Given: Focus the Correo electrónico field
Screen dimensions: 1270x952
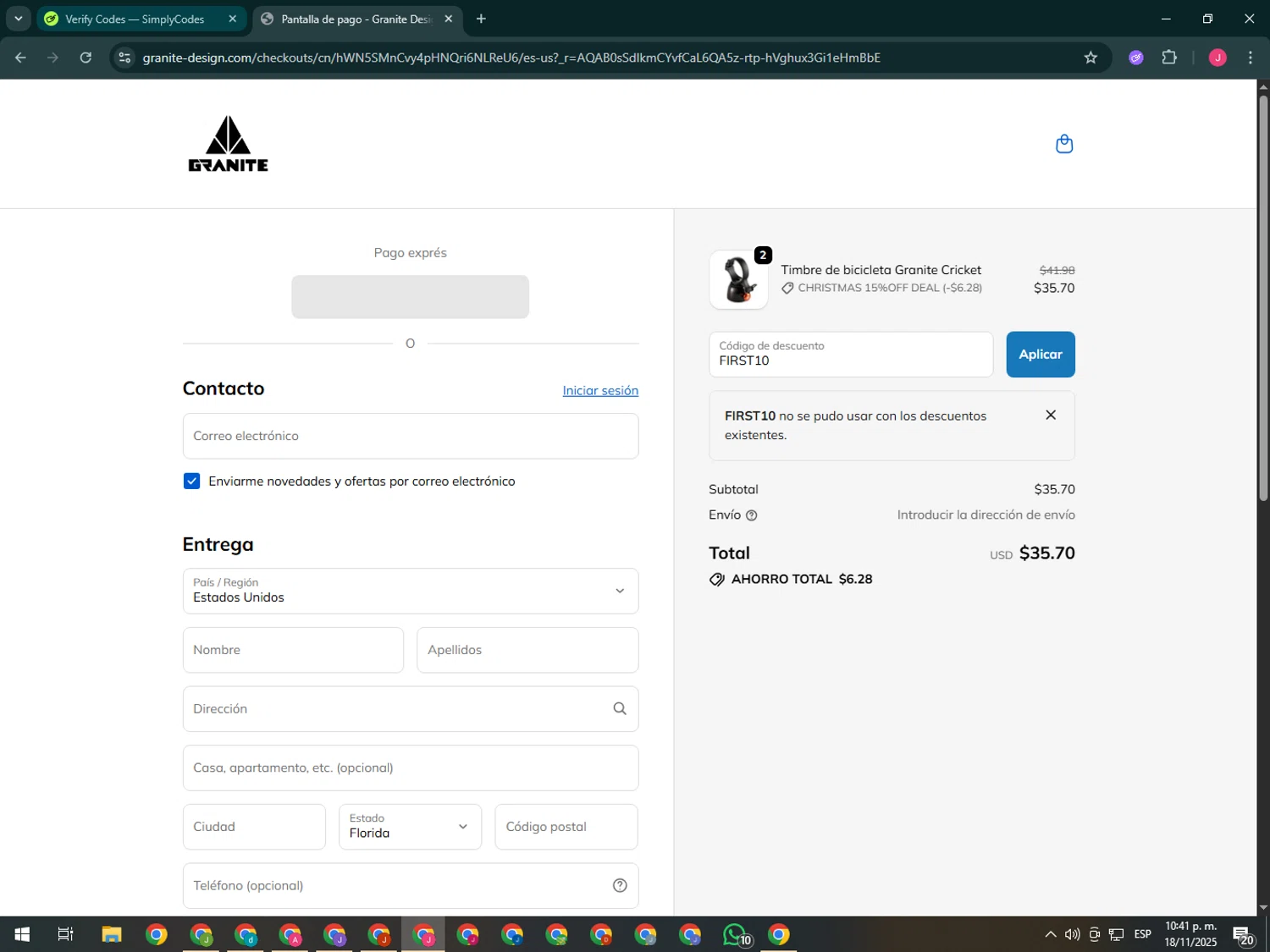Looking at the screenshot, I should tap(411, 436).
